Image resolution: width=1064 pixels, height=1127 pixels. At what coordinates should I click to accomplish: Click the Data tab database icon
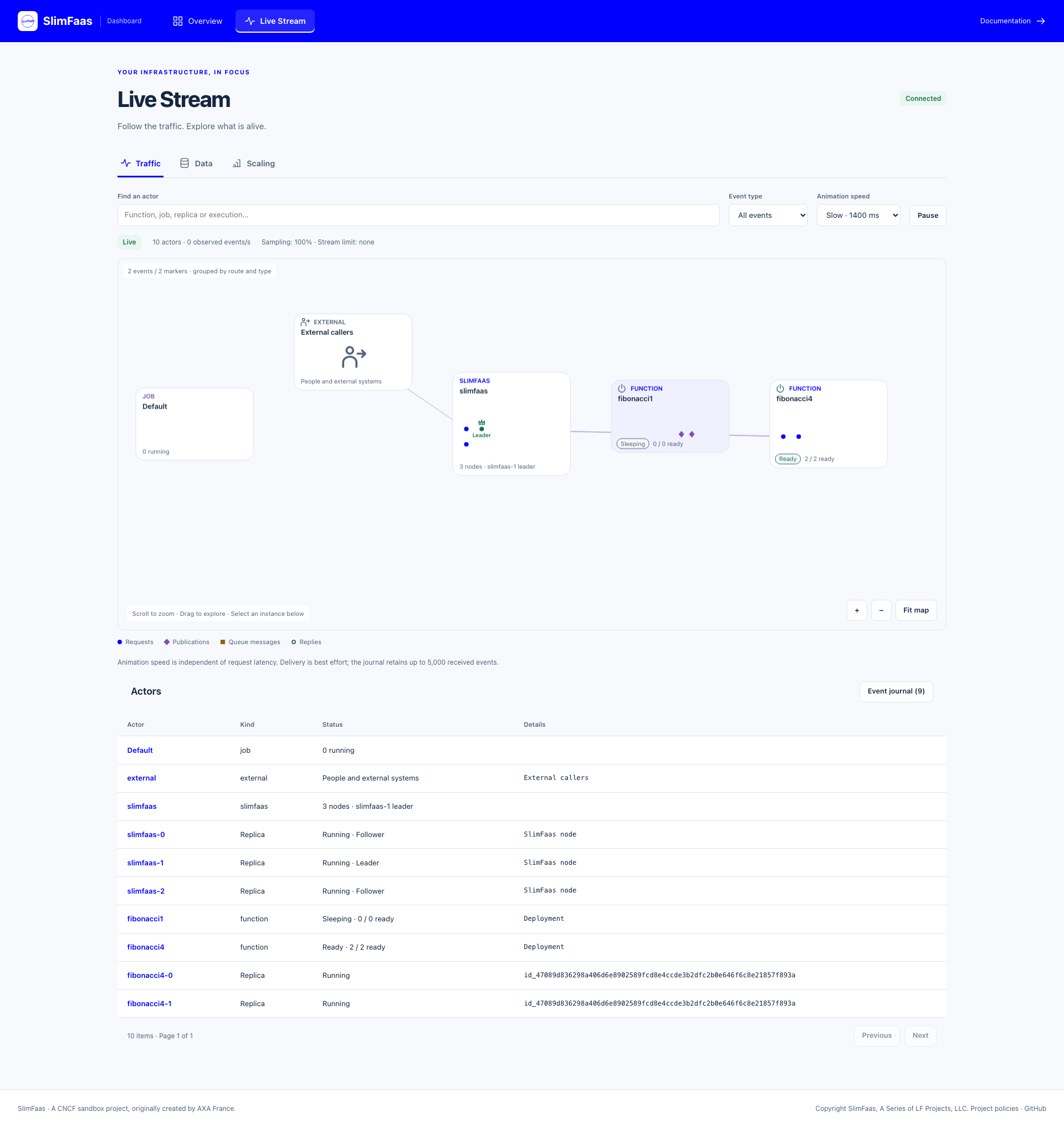tap(185, 164)
